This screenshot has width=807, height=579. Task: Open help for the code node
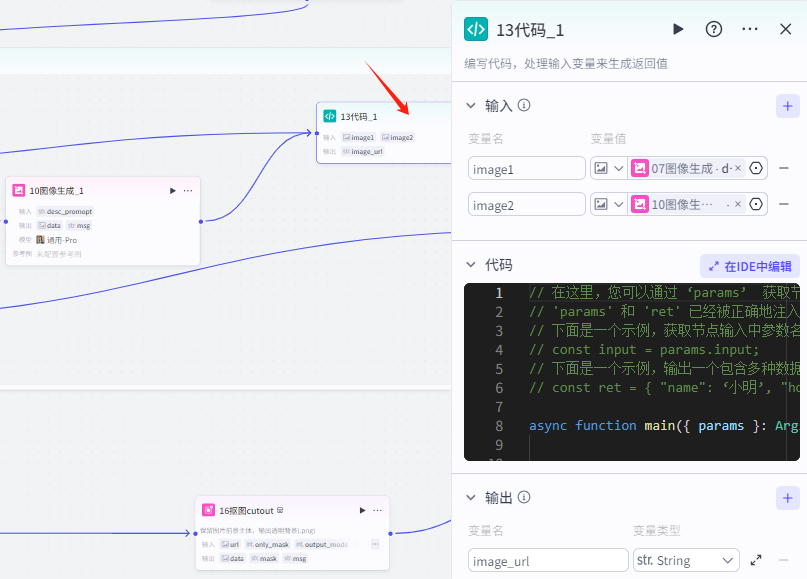tap(714, 29)
